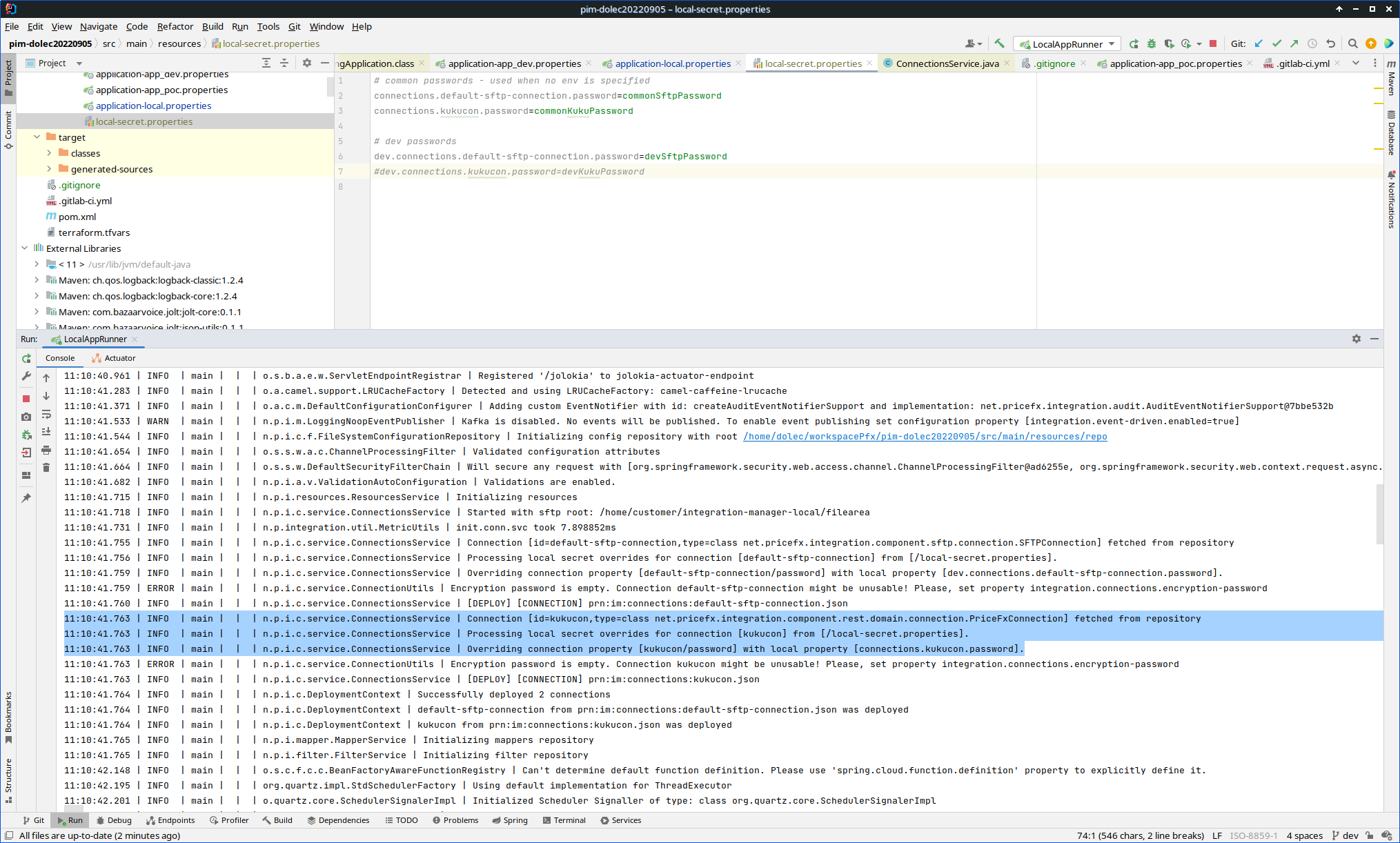Viewport: 1400px width, 843px height.
Task: Run LocalAppRunner with coverage
Action: tap(1169, 43)
